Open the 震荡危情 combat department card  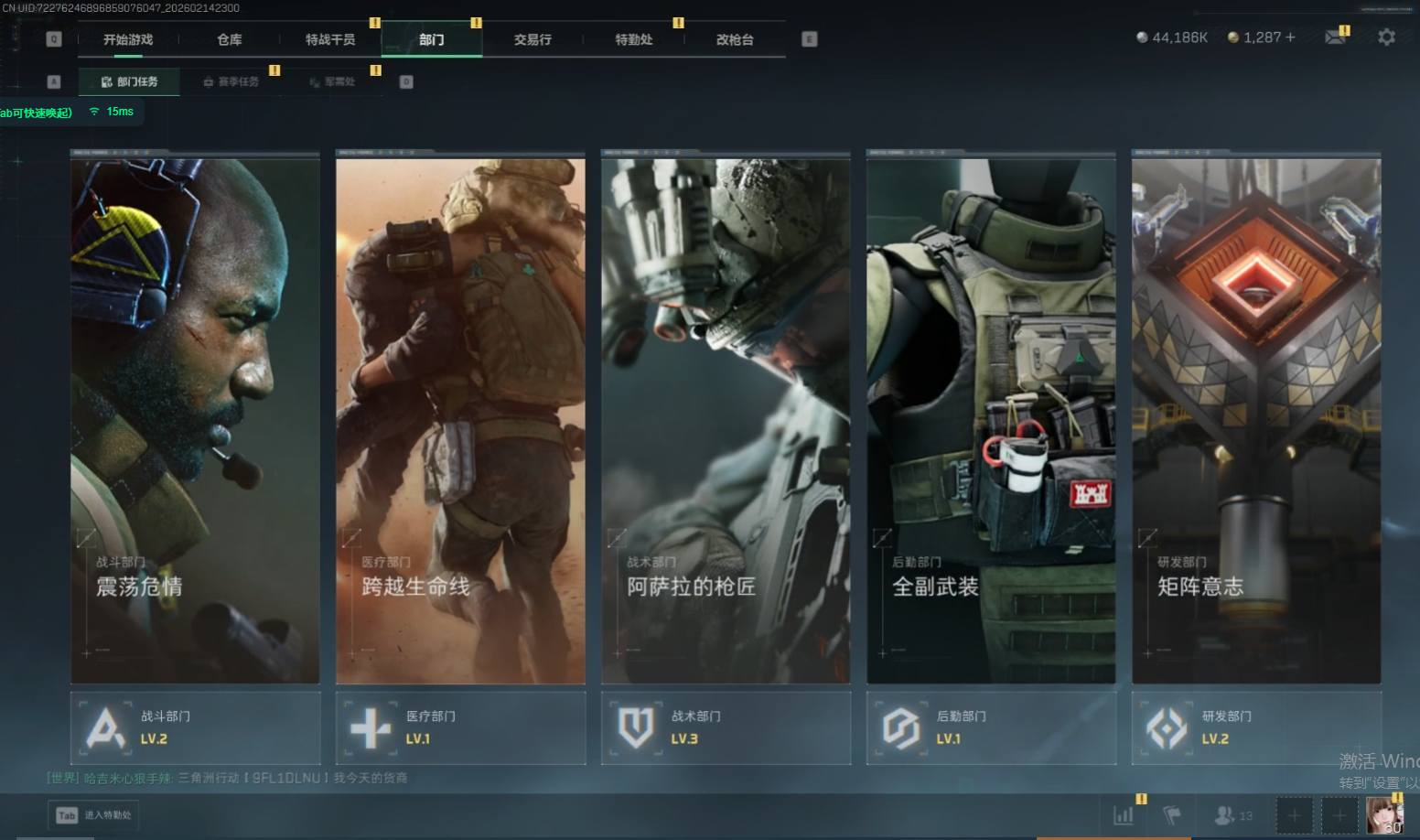pos(196,421)
